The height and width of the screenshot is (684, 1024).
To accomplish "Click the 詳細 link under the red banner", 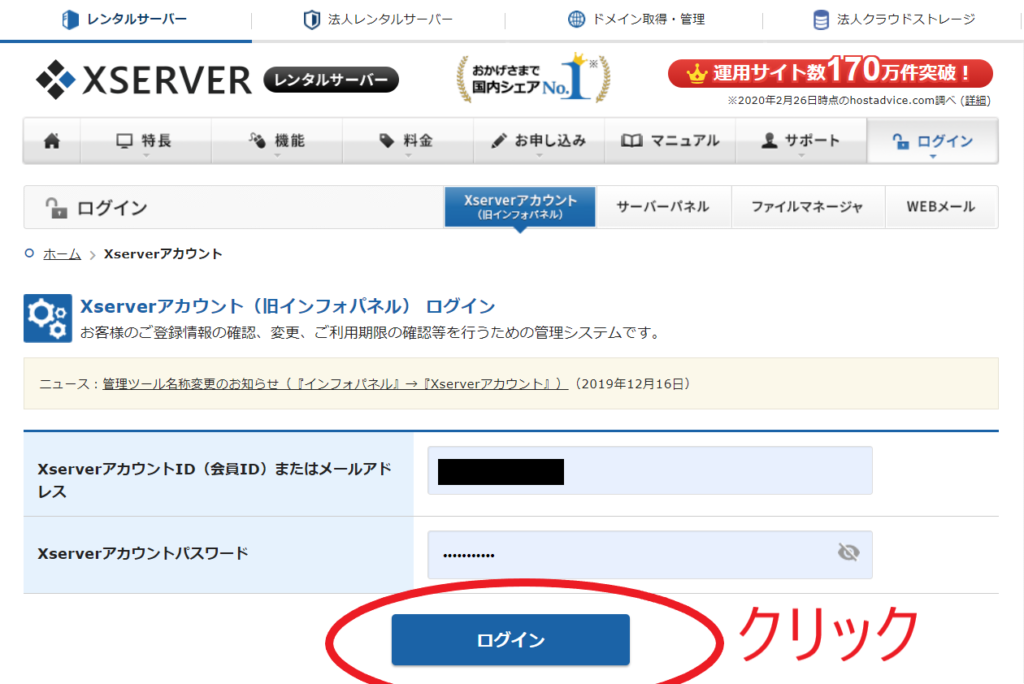I will (x=976, y=101).
